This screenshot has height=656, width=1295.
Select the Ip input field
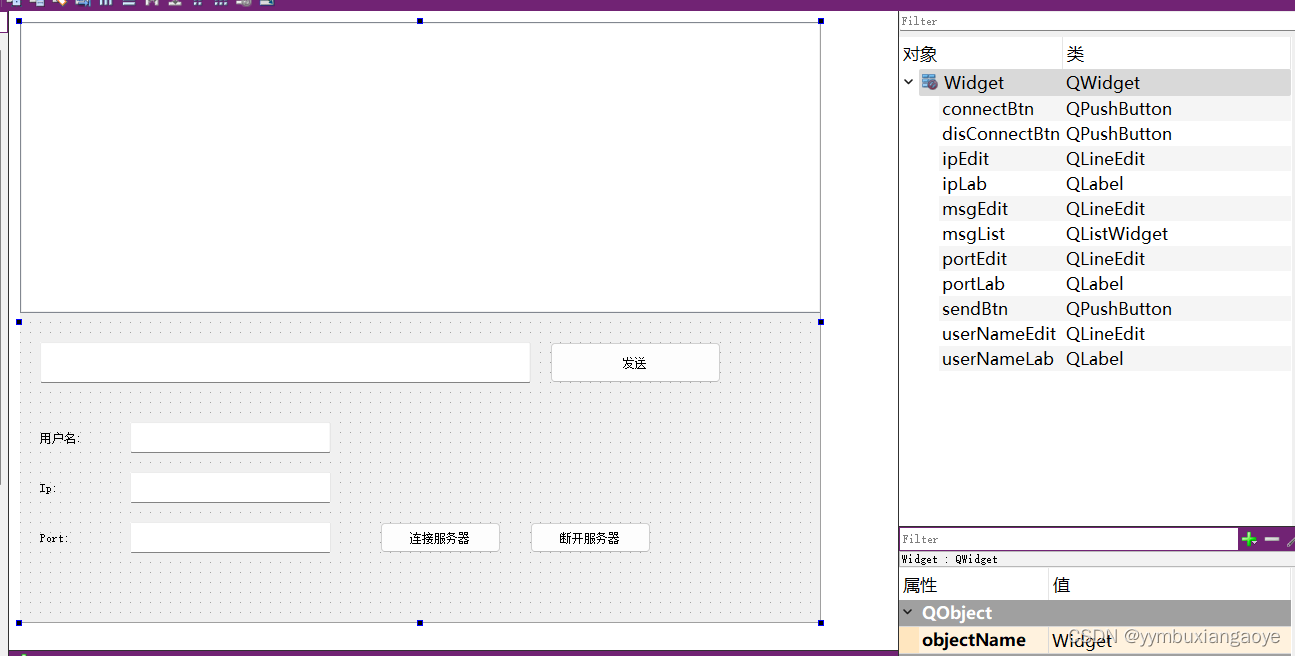point(230,488)
